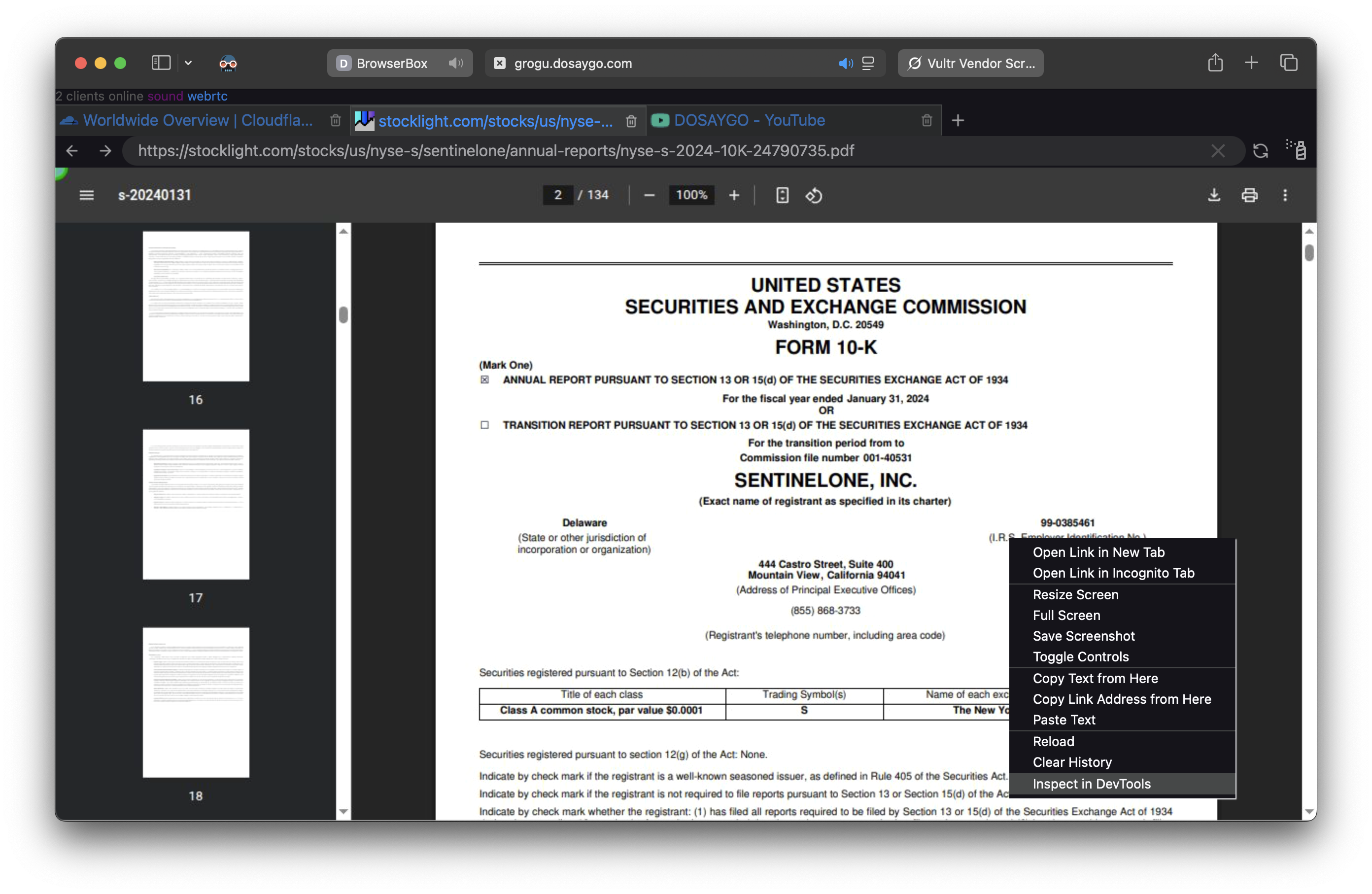
Task: Click thumbnail panel scroll-down arrow
Action: (x=343, y=811)
